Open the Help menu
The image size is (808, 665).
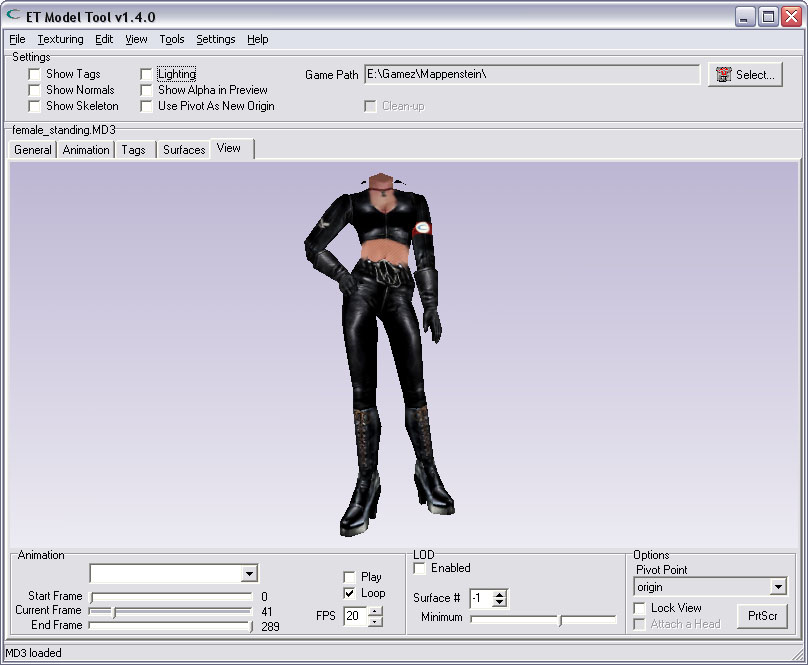point(258,39)
